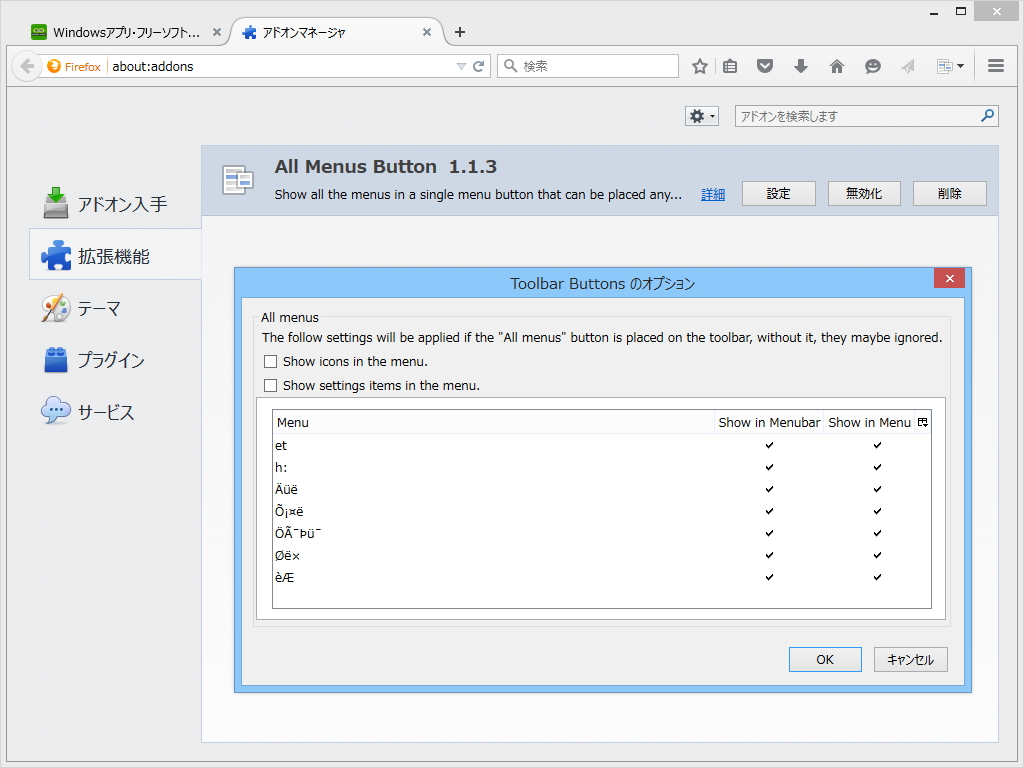
Task: Switch to the Windowsアプリ・フリーソフト tab
Action: (125, 32)
